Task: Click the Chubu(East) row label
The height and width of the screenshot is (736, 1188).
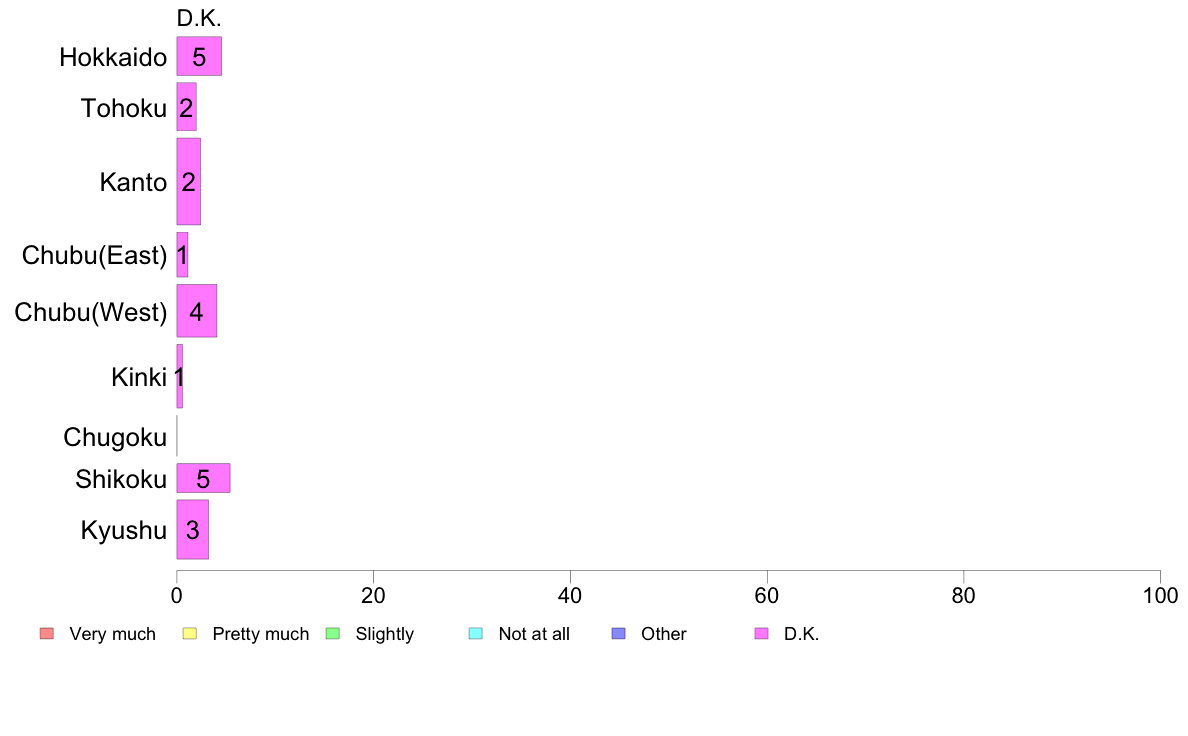Action: click(x=94, y=255)
